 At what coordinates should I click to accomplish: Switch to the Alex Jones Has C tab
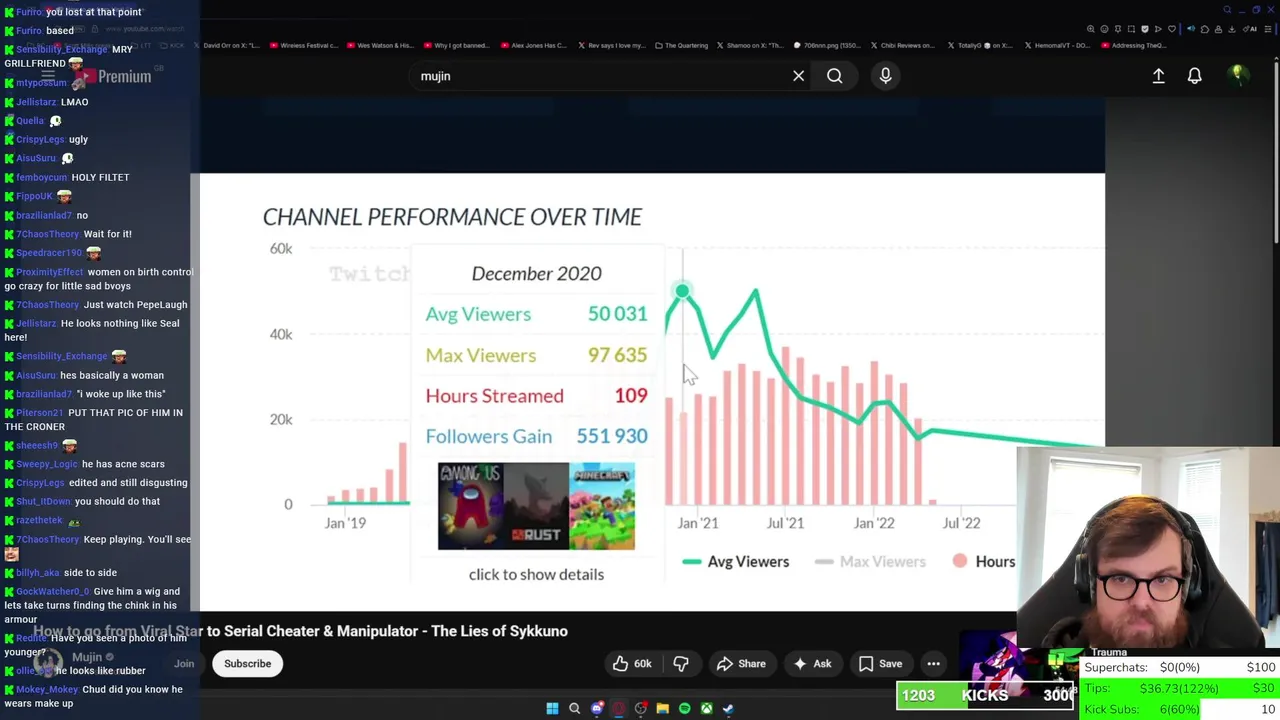[536, 46]
